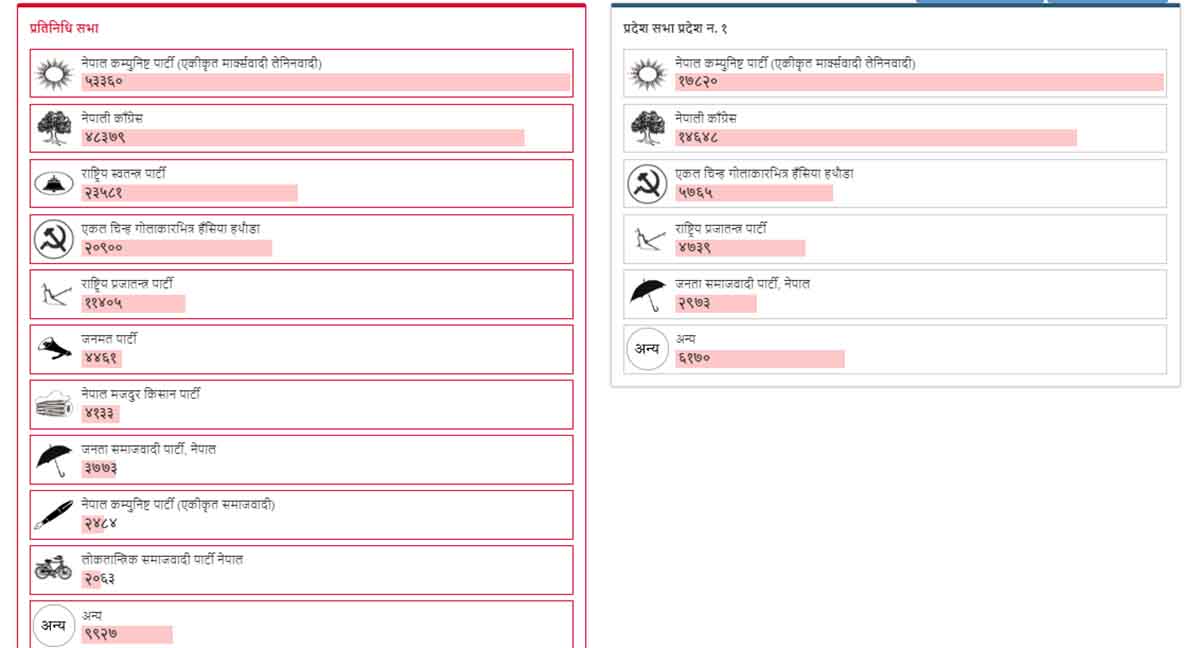Click the bicycle icon of लोकतान्त्रिक समाजवादी पार्टी
1200x648 pixels.
(53, 569)
